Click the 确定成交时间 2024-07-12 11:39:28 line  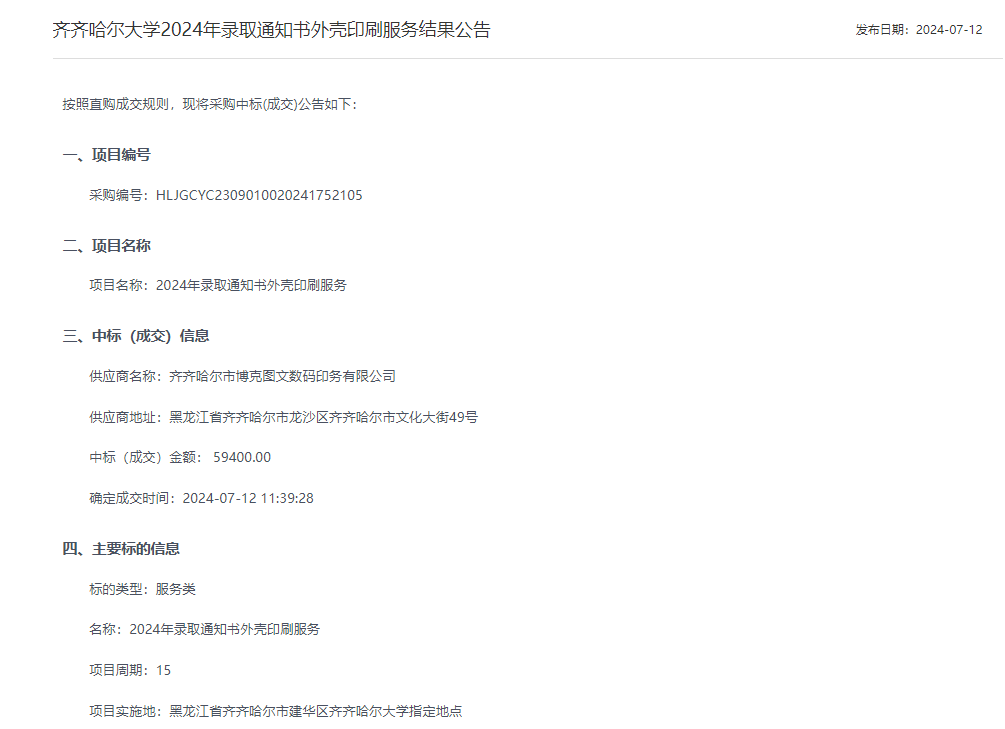(202, 498)
